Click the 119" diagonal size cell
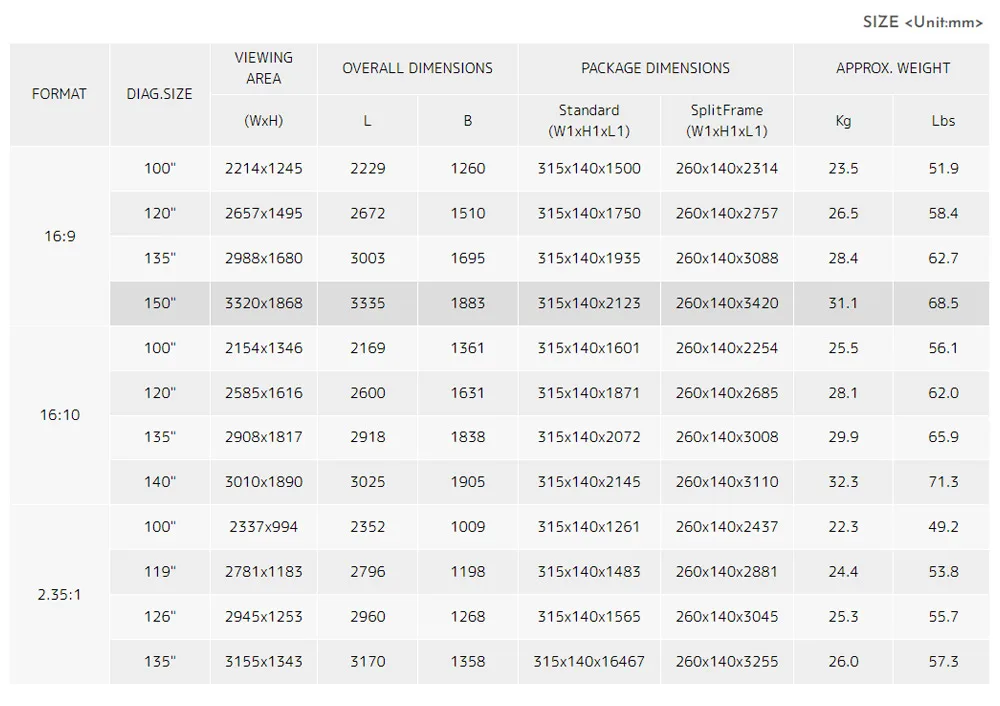This screenshot has height=706, width=1000. pos(159,572)
